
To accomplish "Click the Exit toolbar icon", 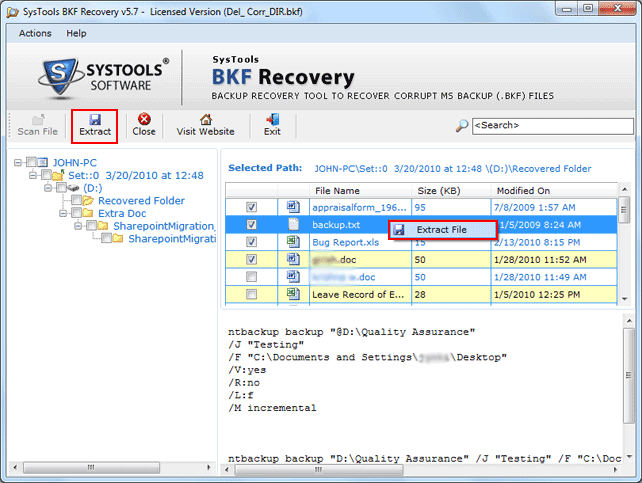I will (x=272, y=119).
